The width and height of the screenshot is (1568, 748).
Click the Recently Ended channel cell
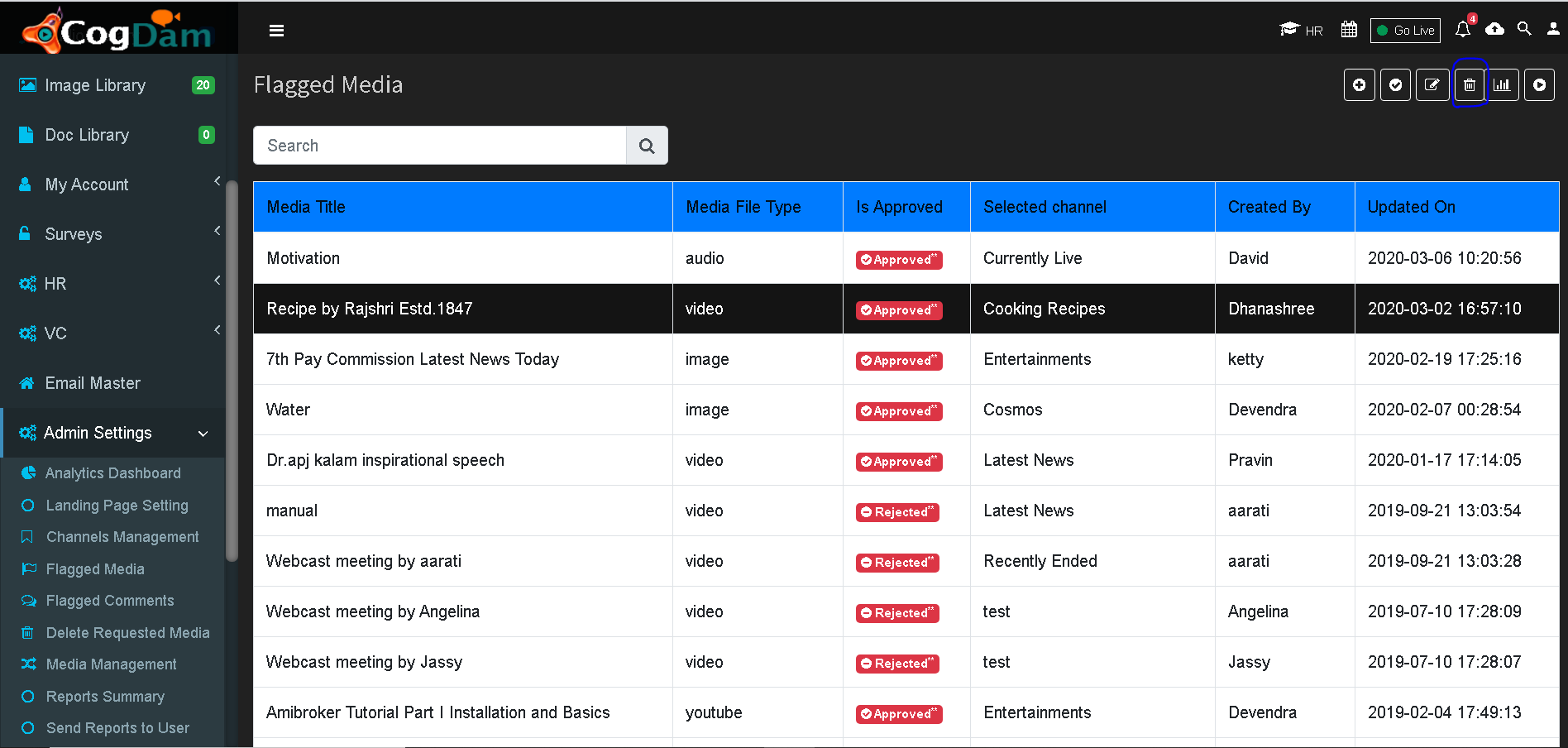pyautogui.click(x=1092, y=561)
